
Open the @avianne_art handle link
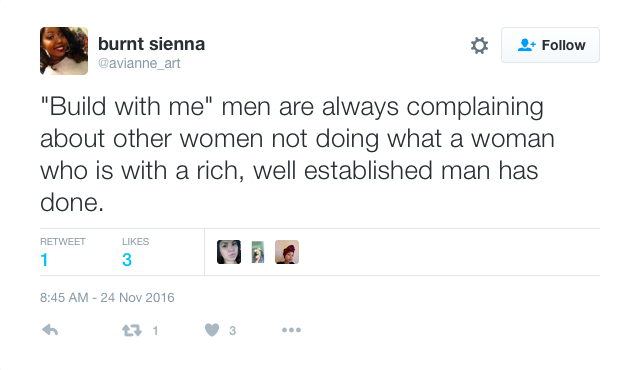click(139, 63)
